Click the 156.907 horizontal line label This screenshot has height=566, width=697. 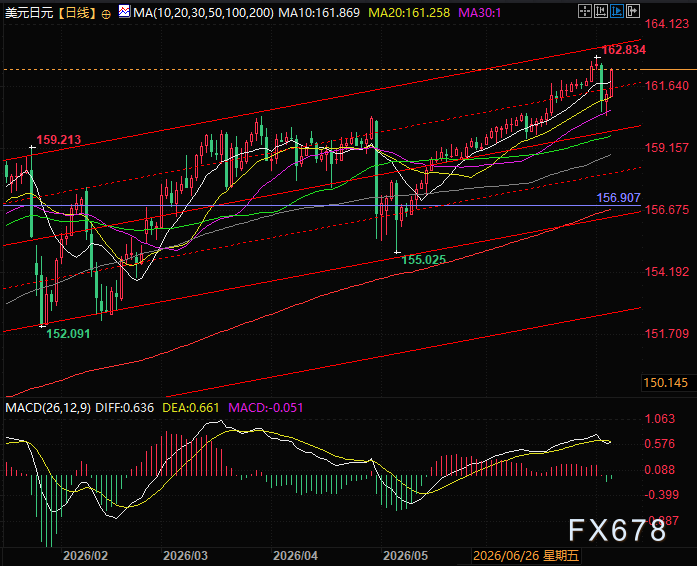[618, 197]
